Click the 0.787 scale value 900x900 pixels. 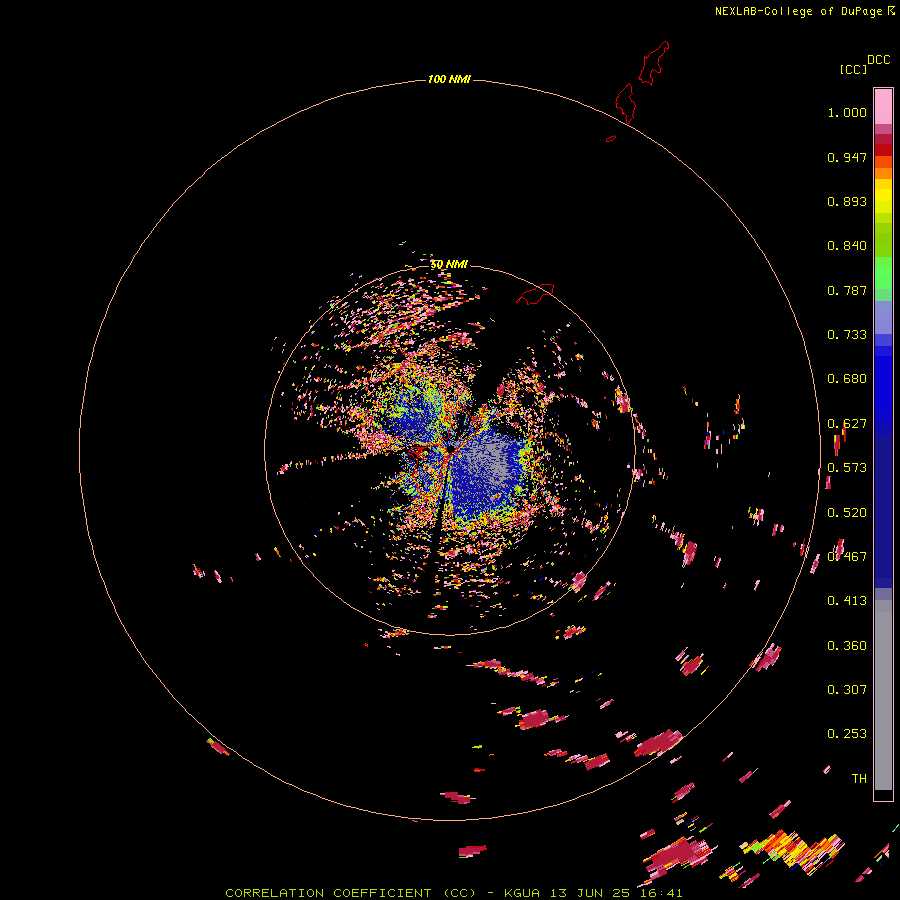847,290
